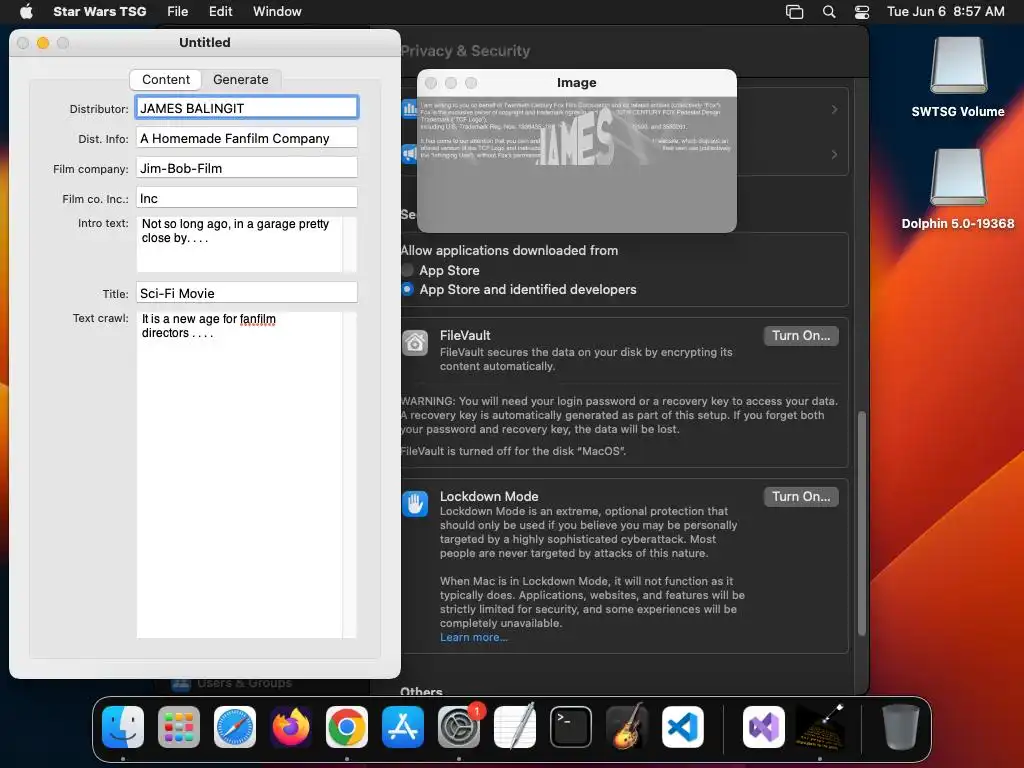
Task: Select App Store and identified developers option
Action: coord(408,289)
